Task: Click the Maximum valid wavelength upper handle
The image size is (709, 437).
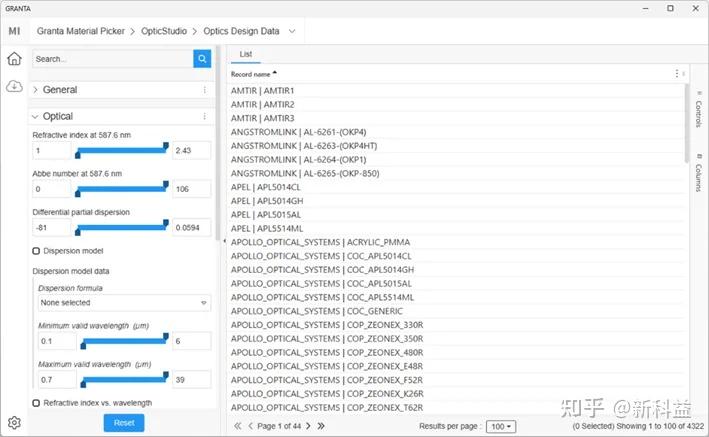Action: click(166, 375)
